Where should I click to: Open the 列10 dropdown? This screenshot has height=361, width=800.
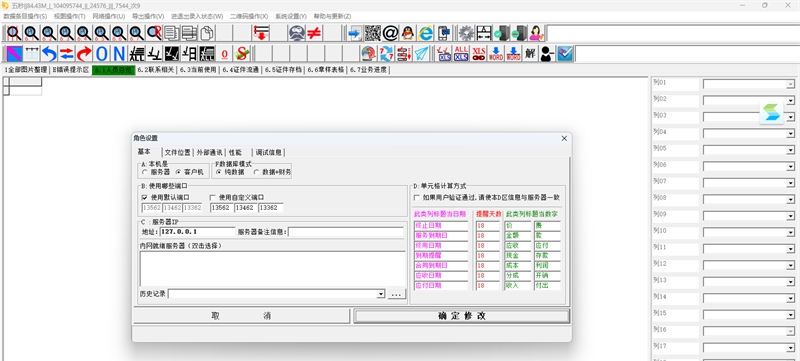791,233
